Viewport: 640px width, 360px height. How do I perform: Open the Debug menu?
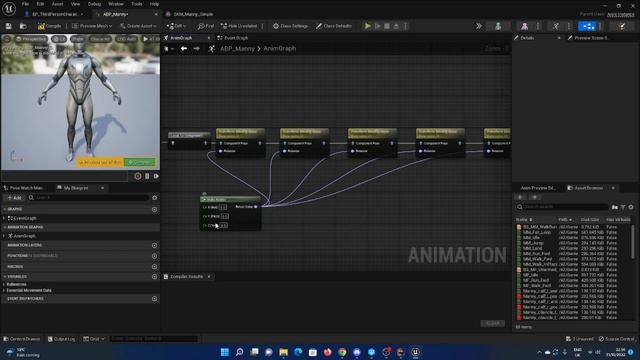pyautogui.click(x=94, y=4)
